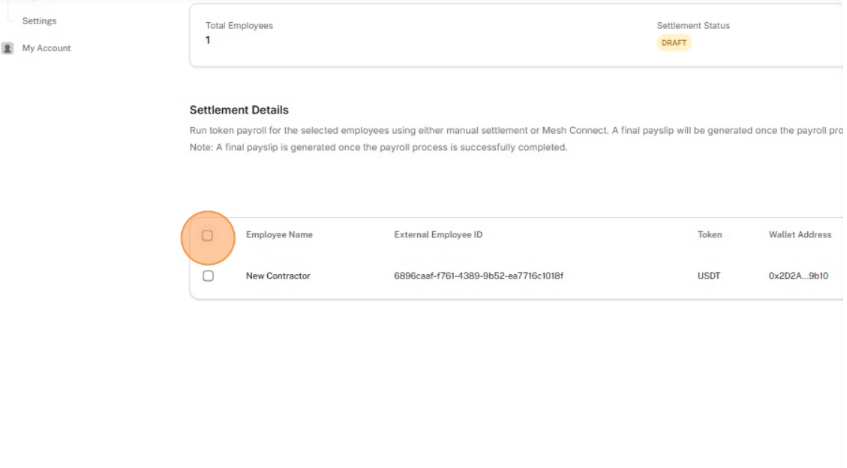
Task: Check the New Contractor row checkbox
Action: coord(208,276)
